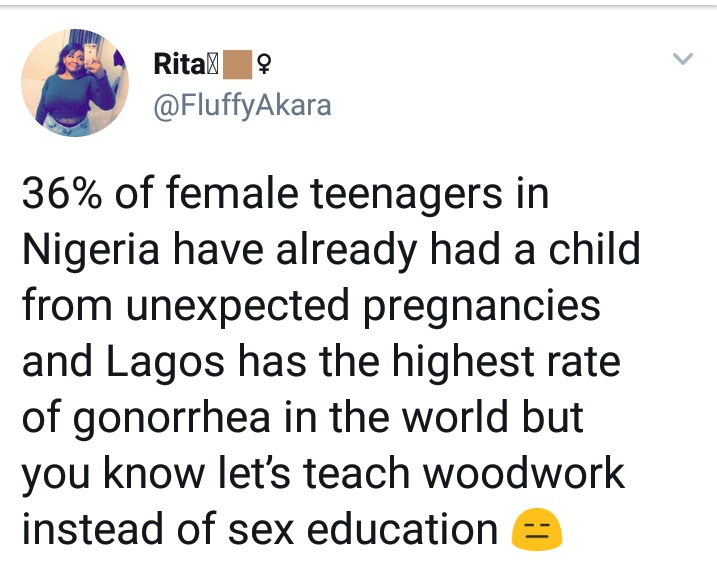Open Rita's profile picture
This screenshot has width=717, height=569.
75,82
